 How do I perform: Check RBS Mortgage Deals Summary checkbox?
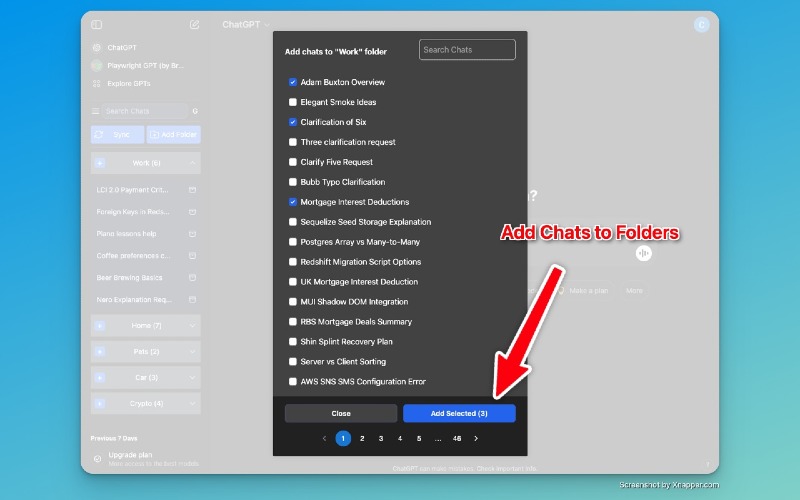tap(292, 321)
